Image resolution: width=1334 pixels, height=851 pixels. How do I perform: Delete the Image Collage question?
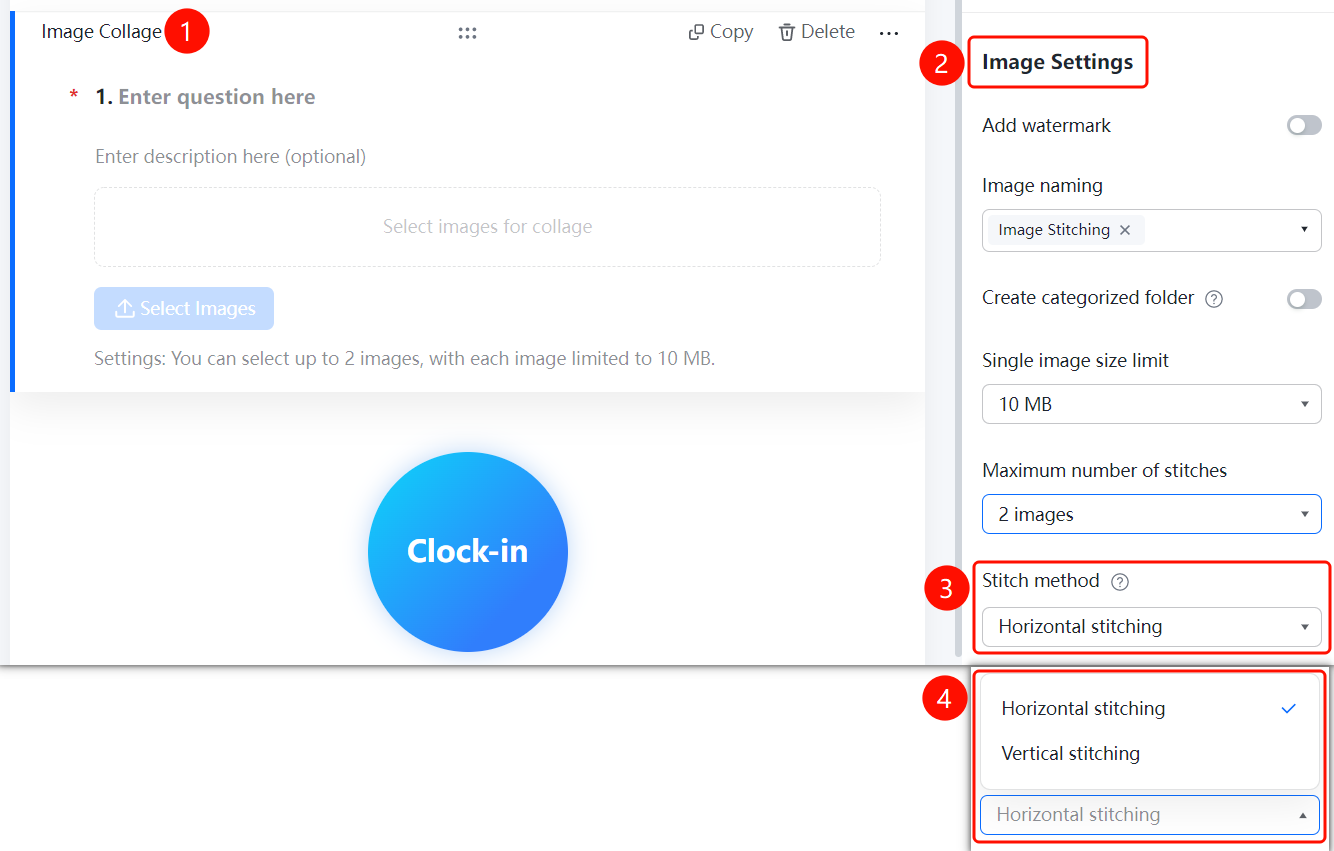(817, 32)
